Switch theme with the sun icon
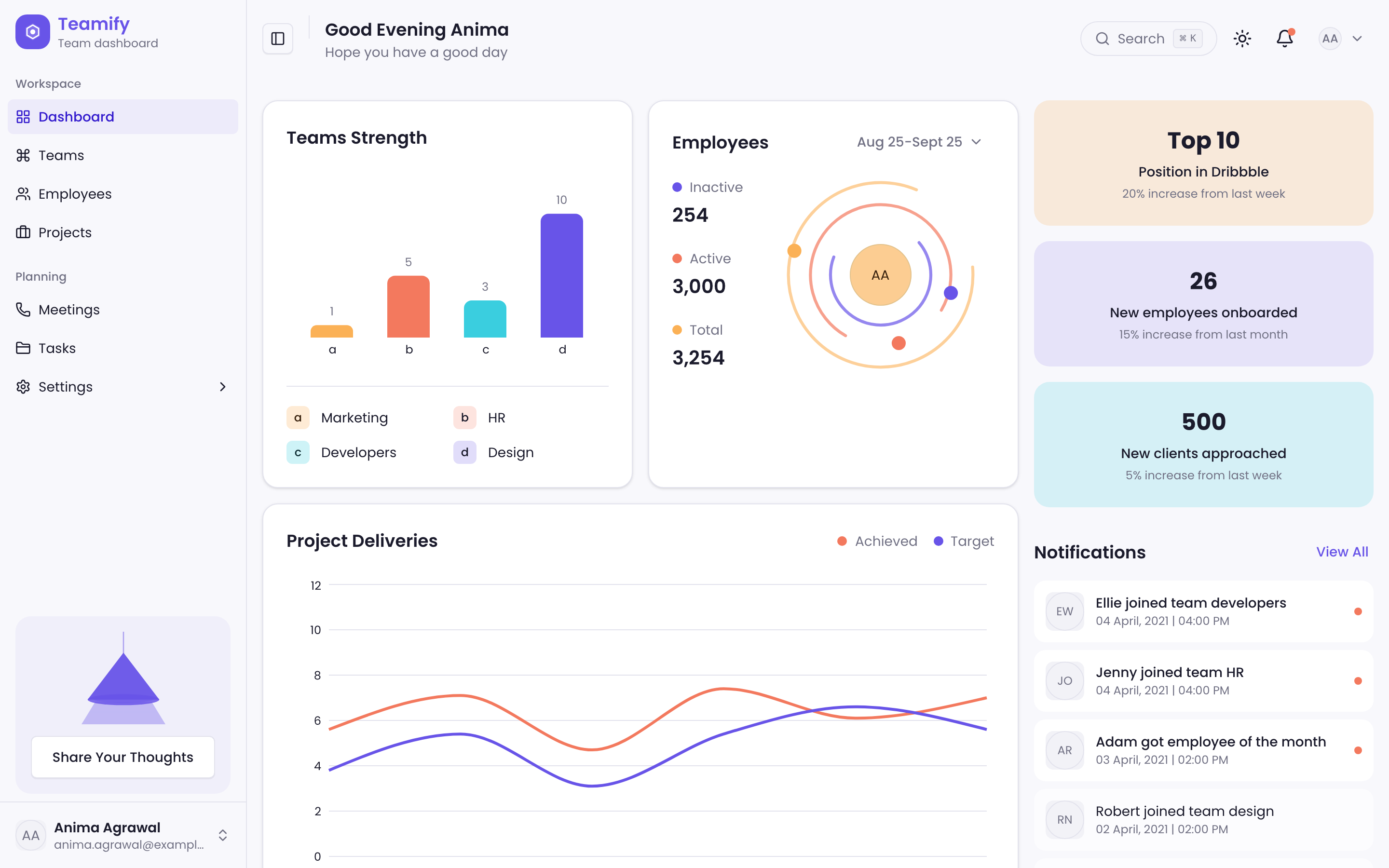 coord(1242,39)
